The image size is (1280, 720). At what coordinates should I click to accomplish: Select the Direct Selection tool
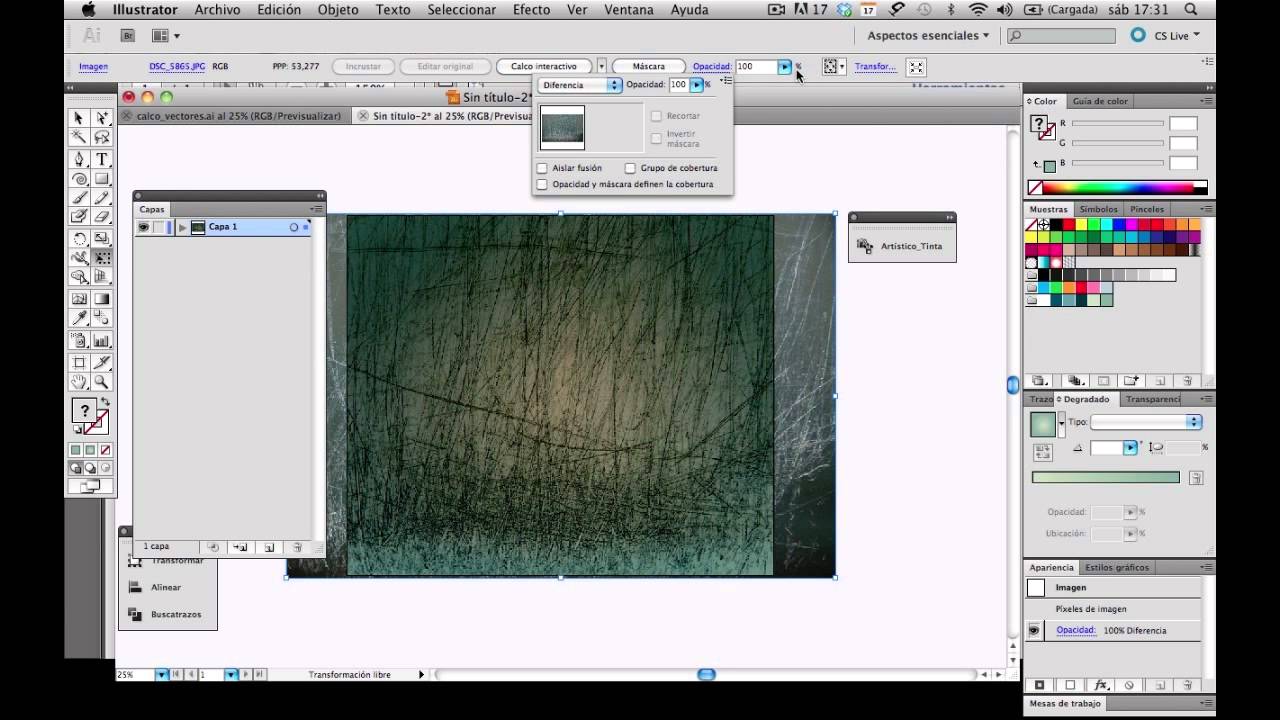tap(101, 118)
